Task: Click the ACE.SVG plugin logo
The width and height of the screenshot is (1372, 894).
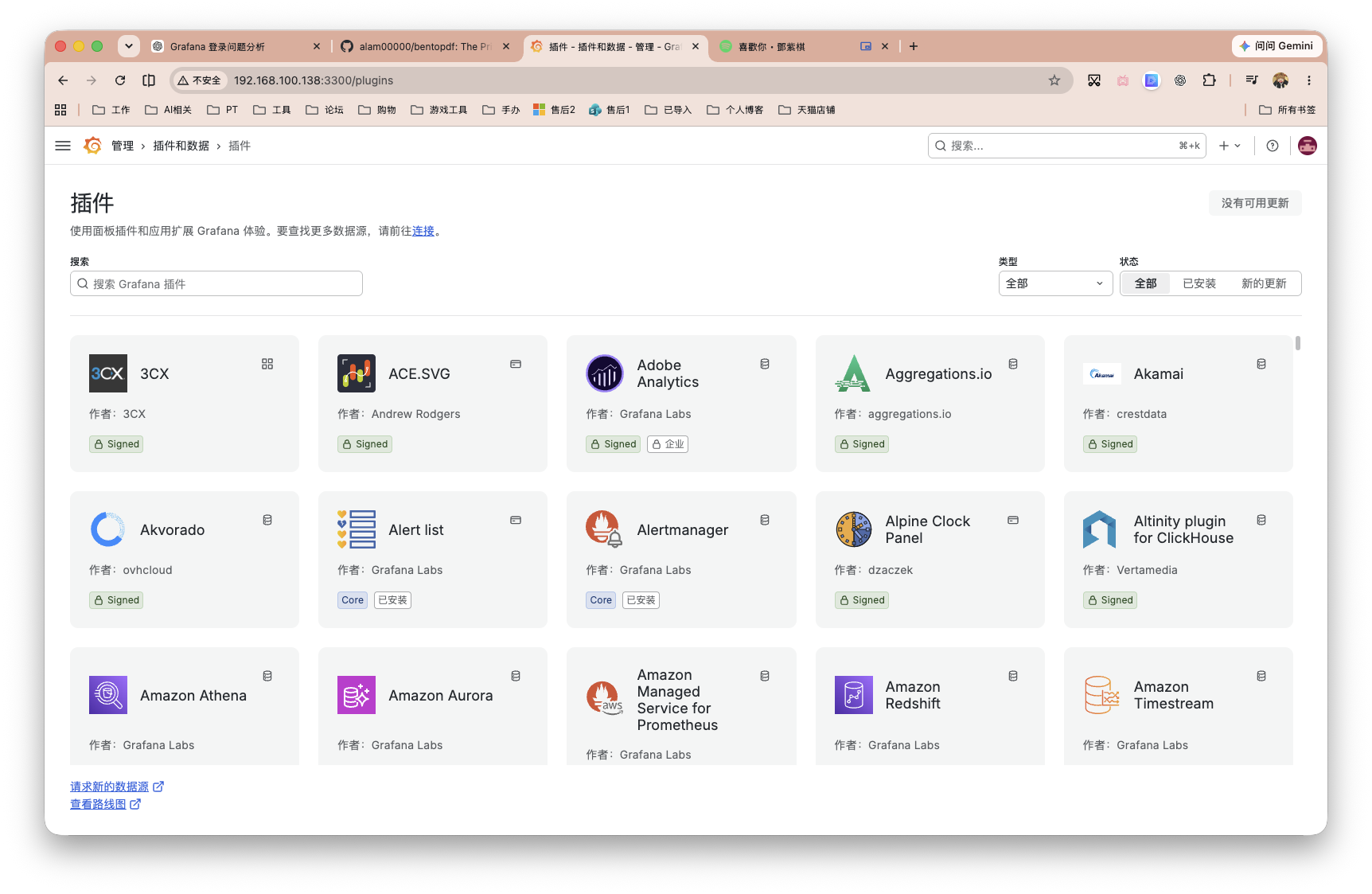Action: click(x=357, y=373)
